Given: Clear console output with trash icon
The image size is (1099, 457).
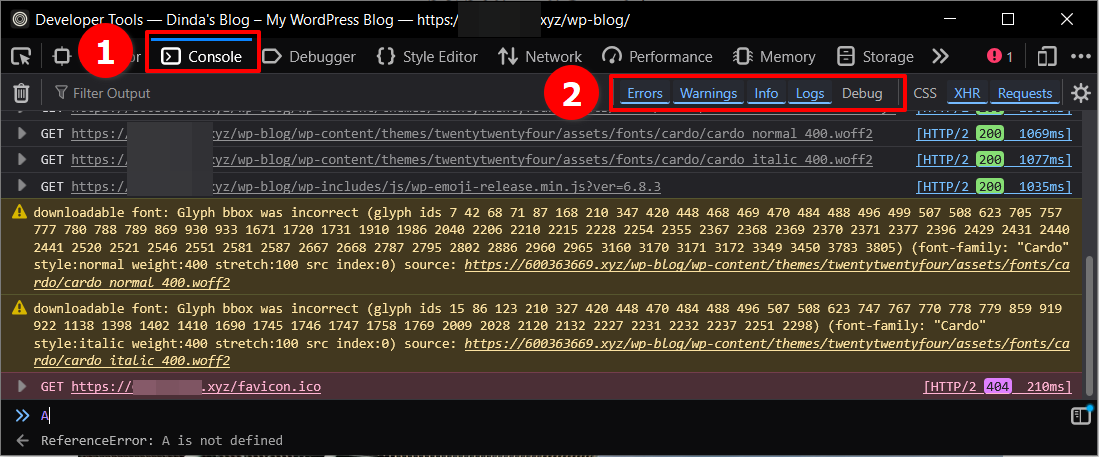Looking at the screenshot, I should click(22, 93).
